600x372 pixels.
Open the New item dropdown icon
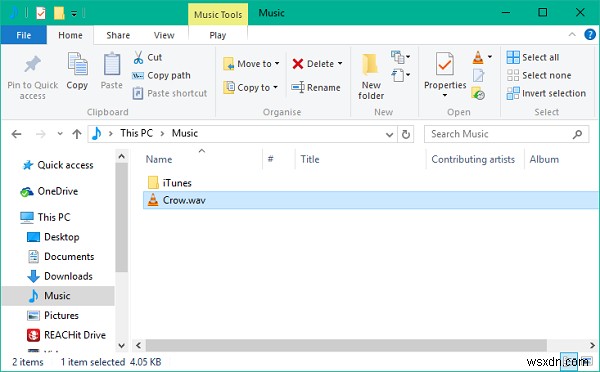click(400, 57)
